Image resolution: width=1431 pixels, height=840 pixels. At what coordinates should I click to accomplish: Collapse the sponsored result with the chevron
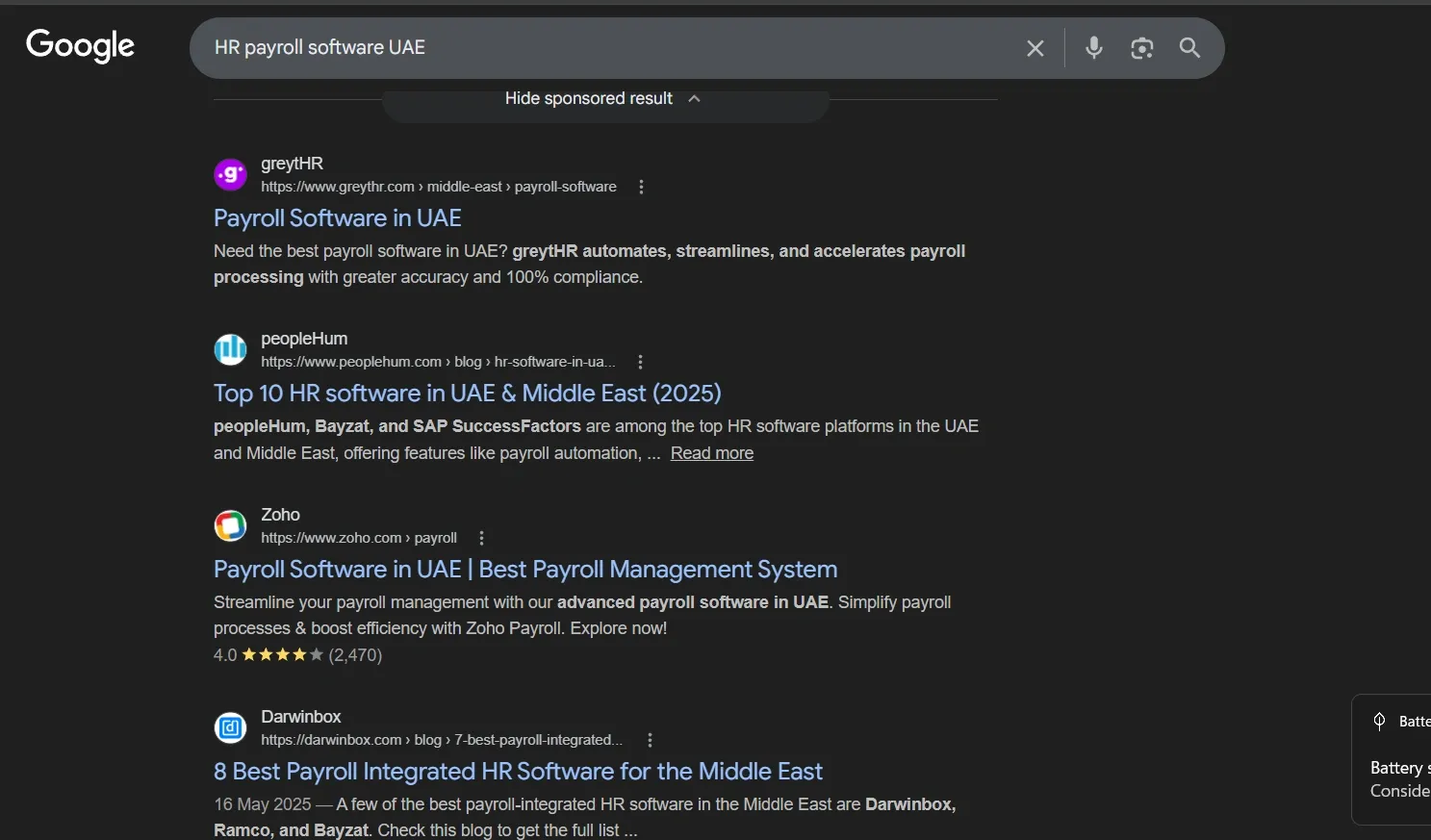pyautogui.click(x=695, y=98)
